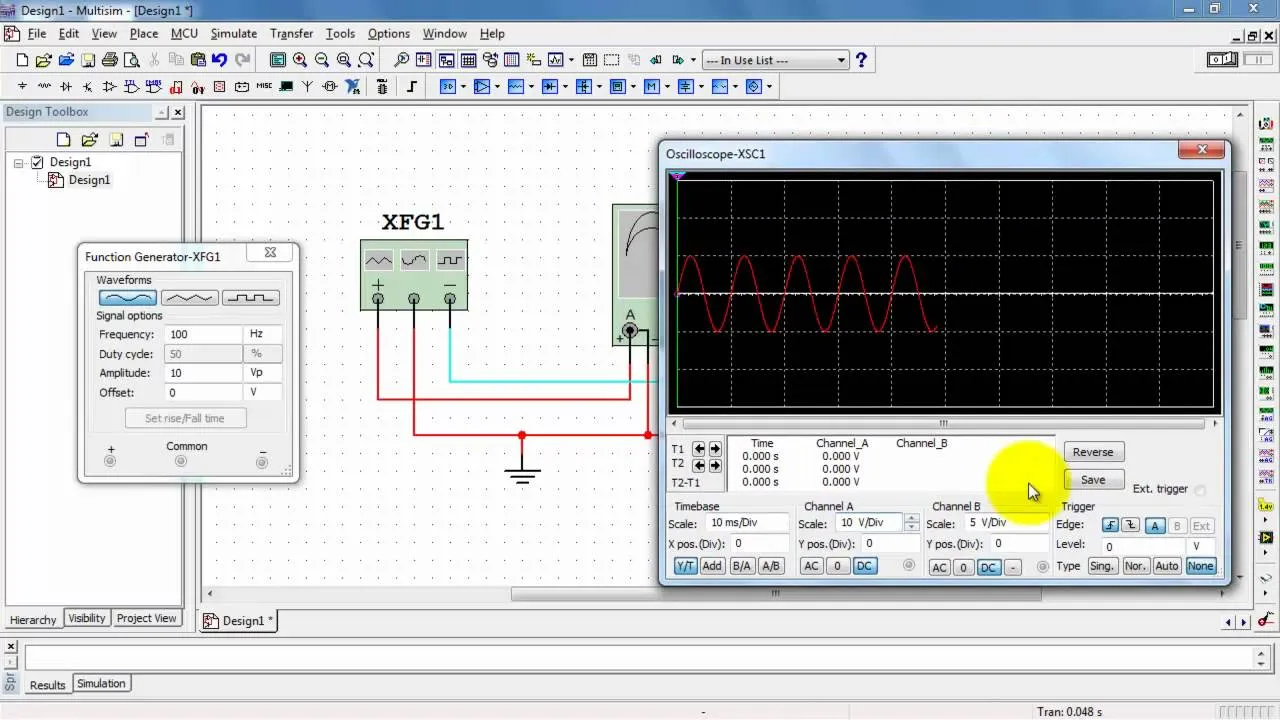
Task: Open the Simulate menu
Action: [x=233, y=33]
